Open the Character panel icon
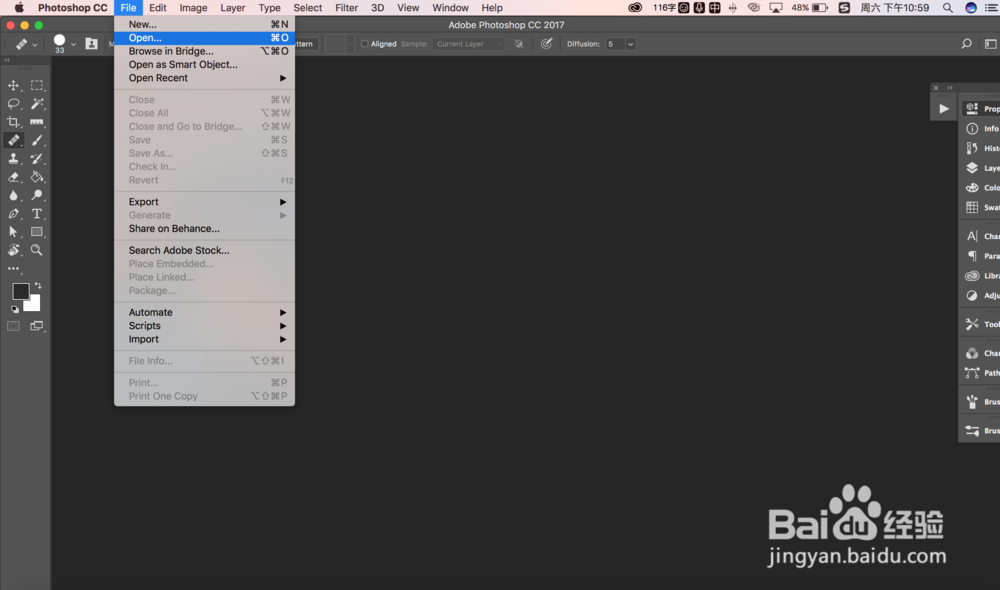 [972, 236]
